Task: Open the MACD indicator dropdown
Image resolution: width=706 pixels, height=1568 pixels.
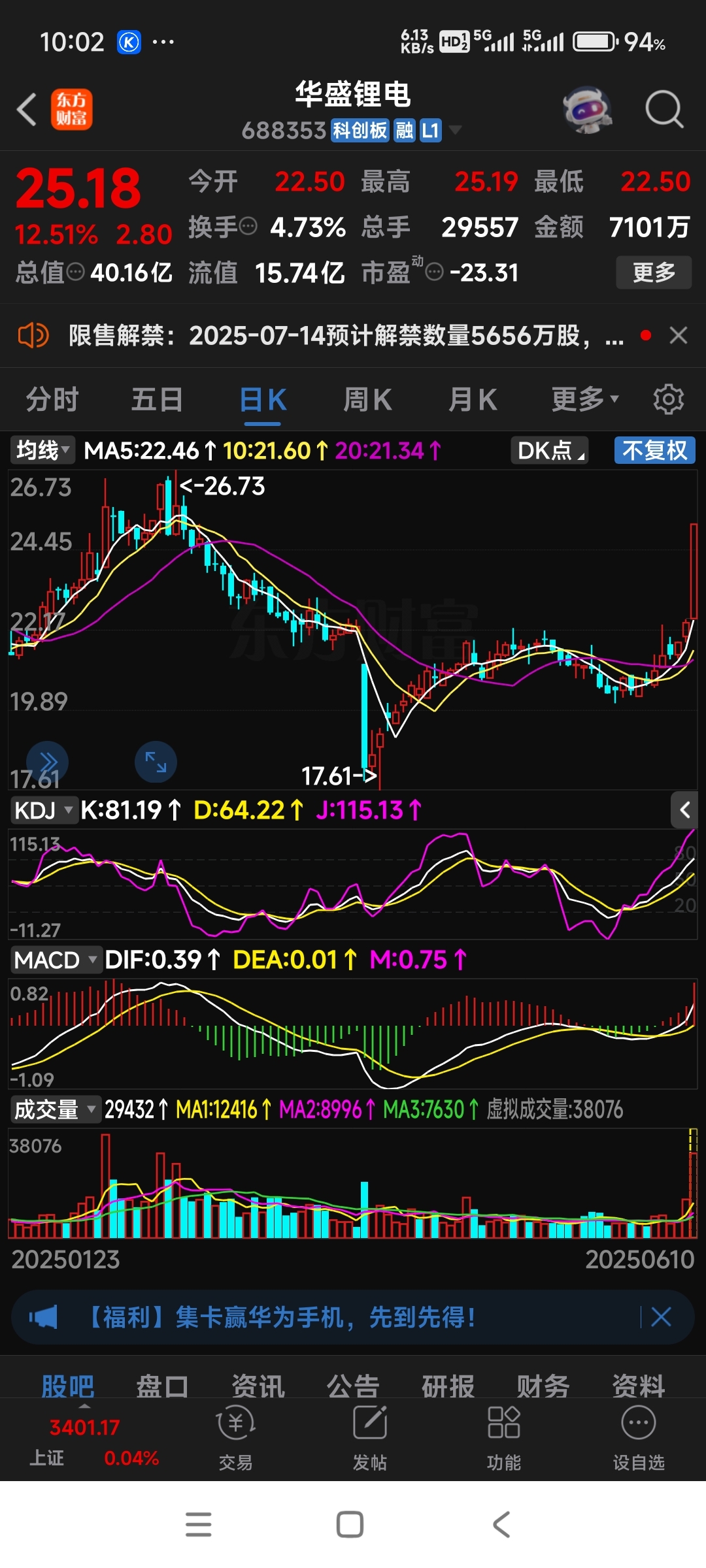Action: [x=56, y=960]
